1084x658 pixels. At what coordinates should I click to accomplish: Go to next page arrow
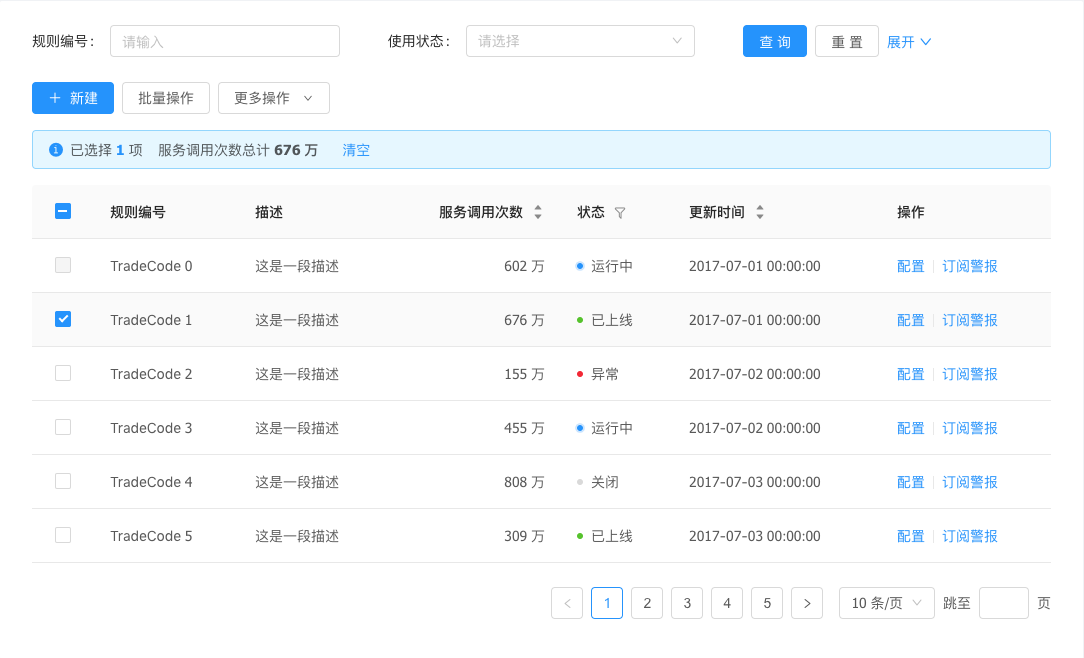(x=807, y=603)
